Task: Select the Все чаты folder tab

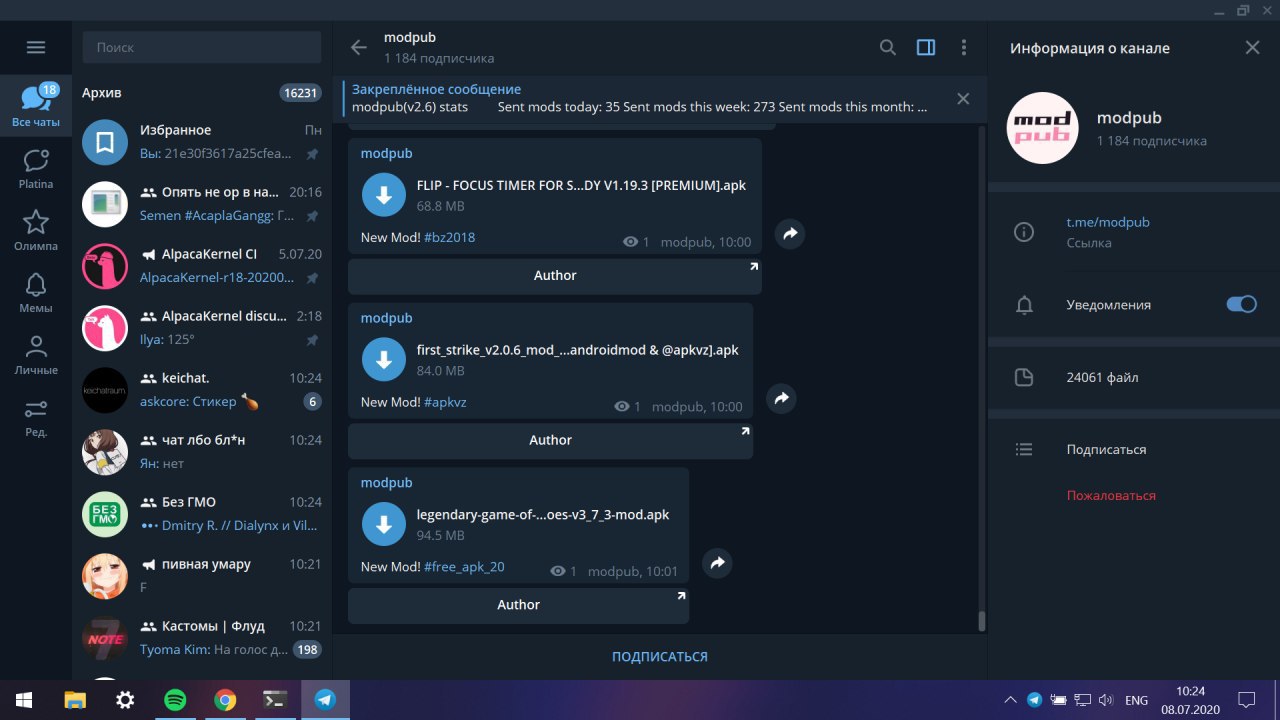Action: click(x=36, y=107)
